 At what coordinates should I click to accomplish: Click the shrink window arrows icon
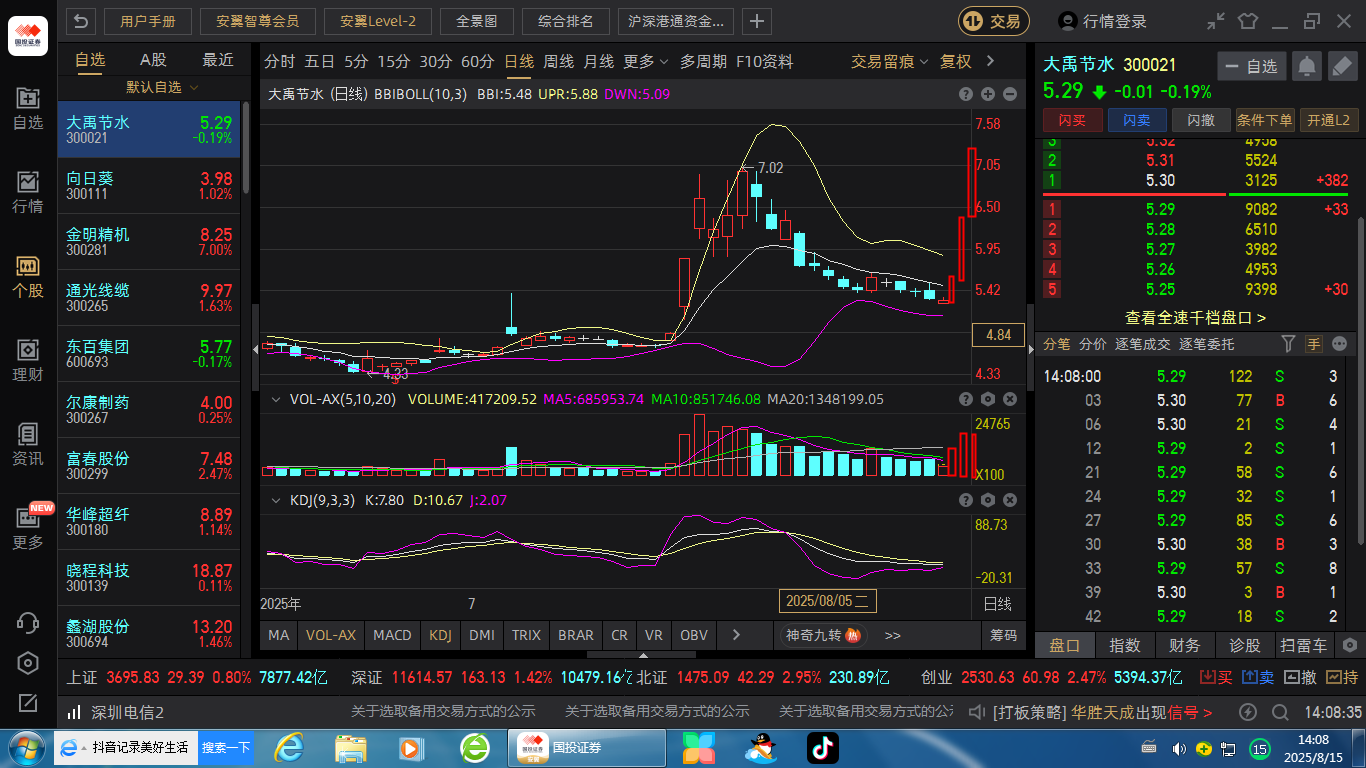[1215, 21]
